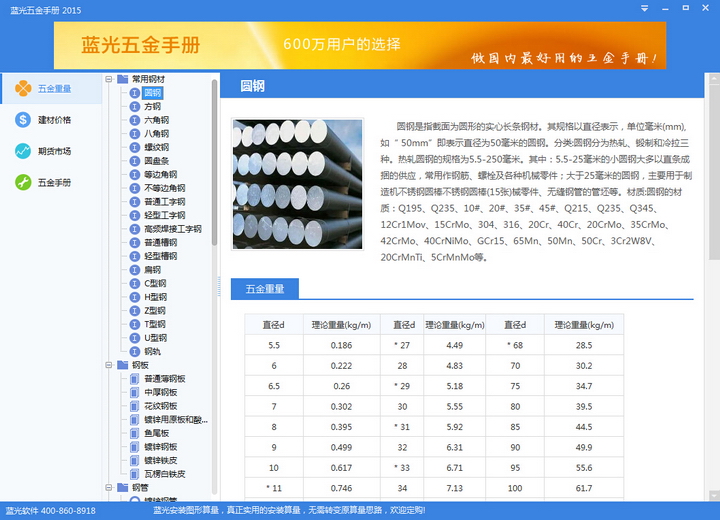Select Z型钢 in the tree
This screenshot has width=720, height=520.
pos(155,311)
